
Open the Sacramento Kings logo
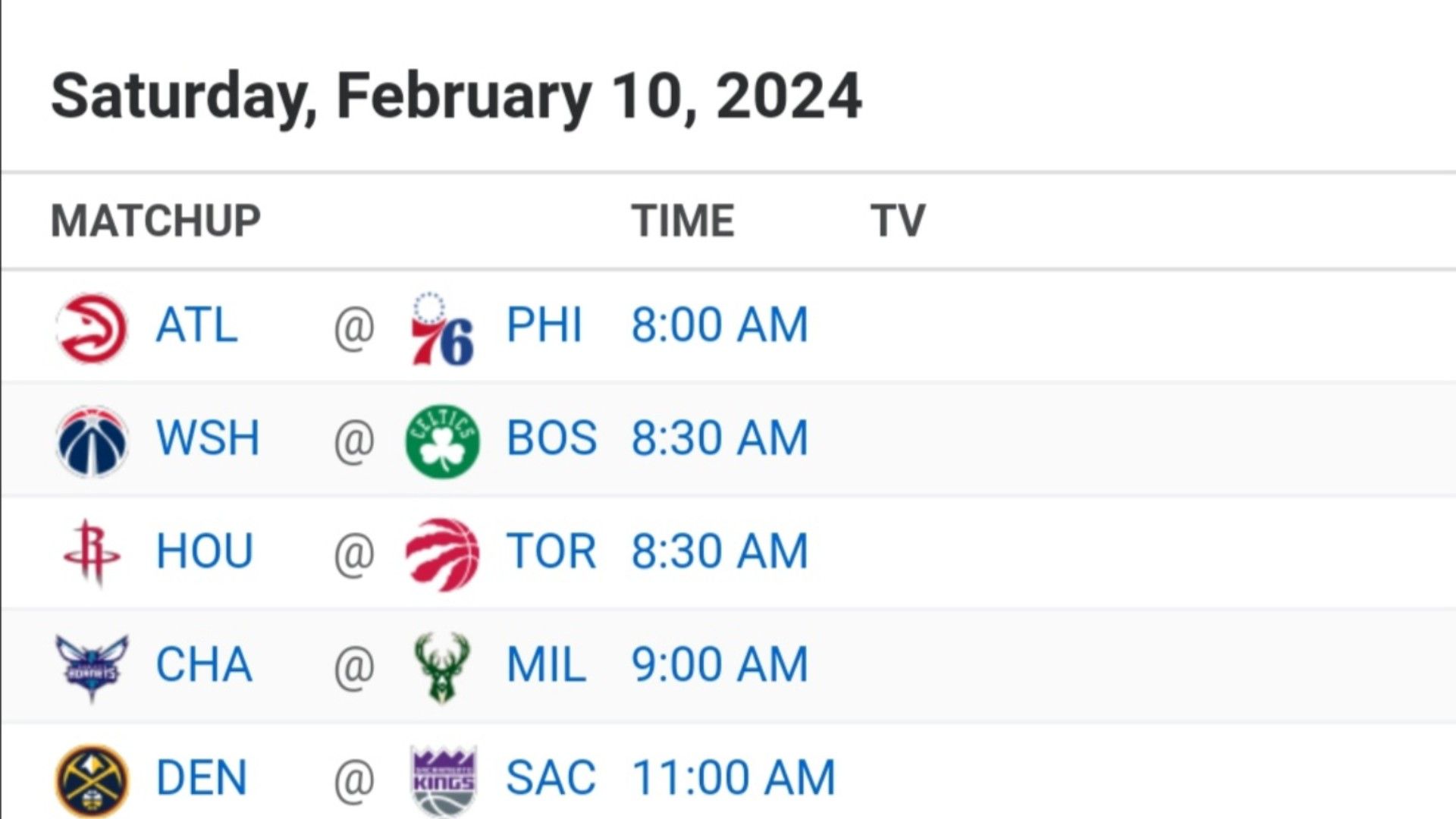coord(443,781)
